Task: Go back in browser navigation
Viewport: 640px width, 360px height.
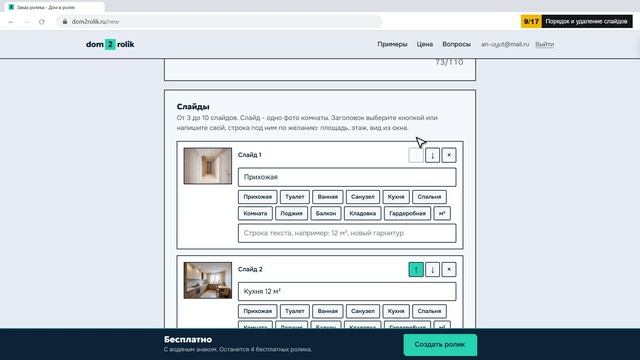Action: 11,22
